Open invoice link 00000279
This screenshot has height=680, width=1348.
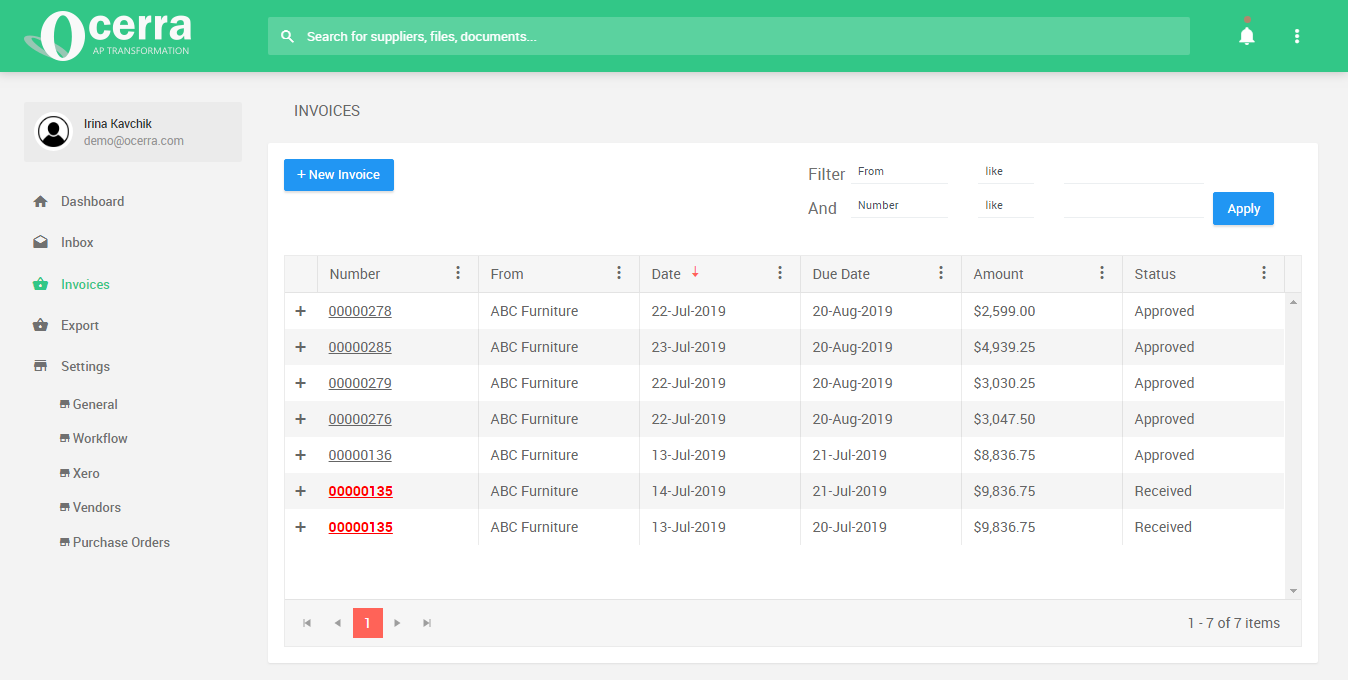click(x=360, y=383)
